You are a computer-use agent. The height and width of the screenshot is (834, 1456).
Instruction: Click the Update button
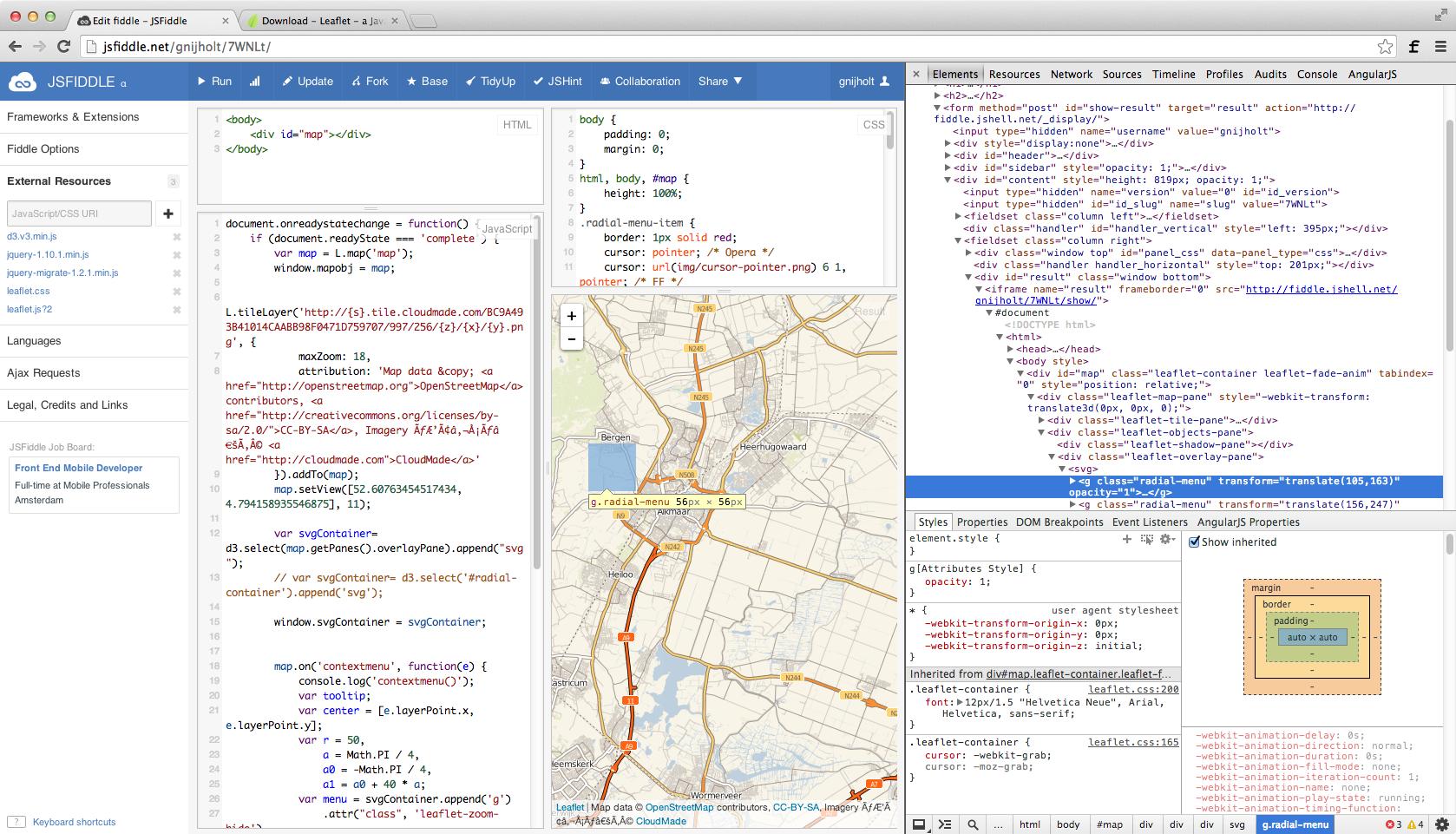(x=307, y=81)
